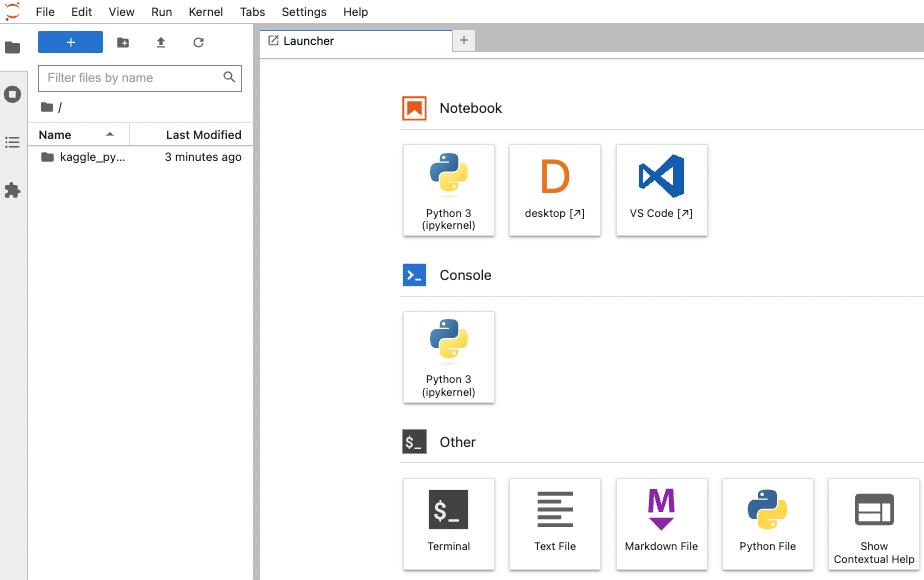Click the New Folder toolbar icon
The width and height of the screenshot is (924, 580).
(123, 42)
